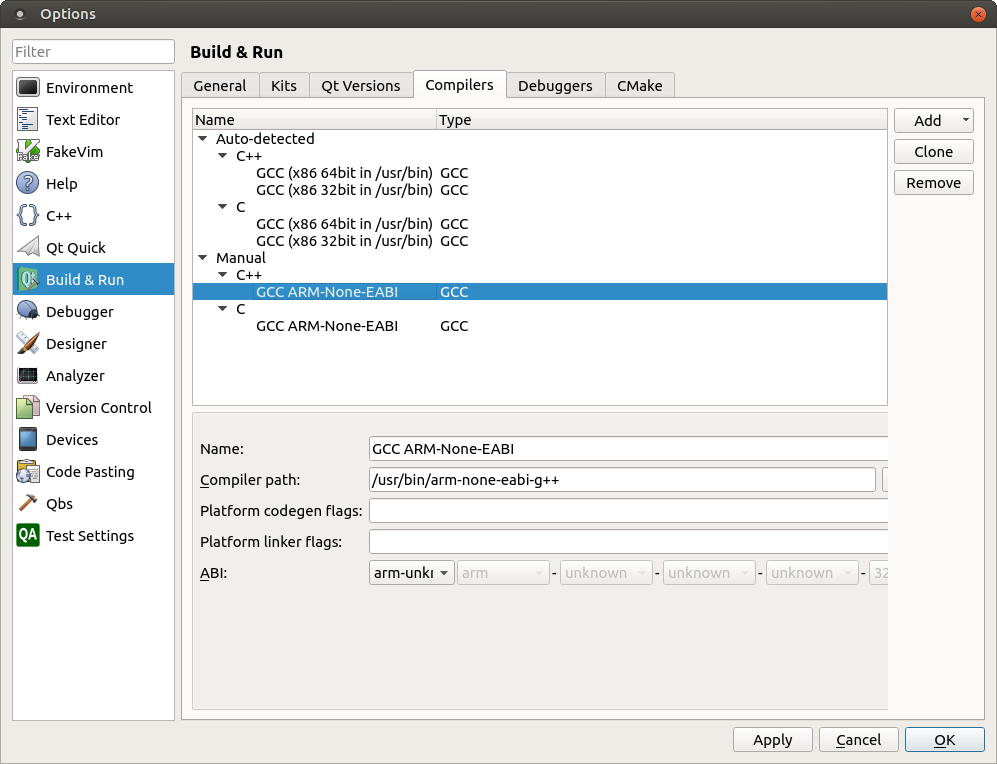Switch to the Qt Versions tab
Screen dimensions: 997x764
pyautogui.click(x=361, y=86)
